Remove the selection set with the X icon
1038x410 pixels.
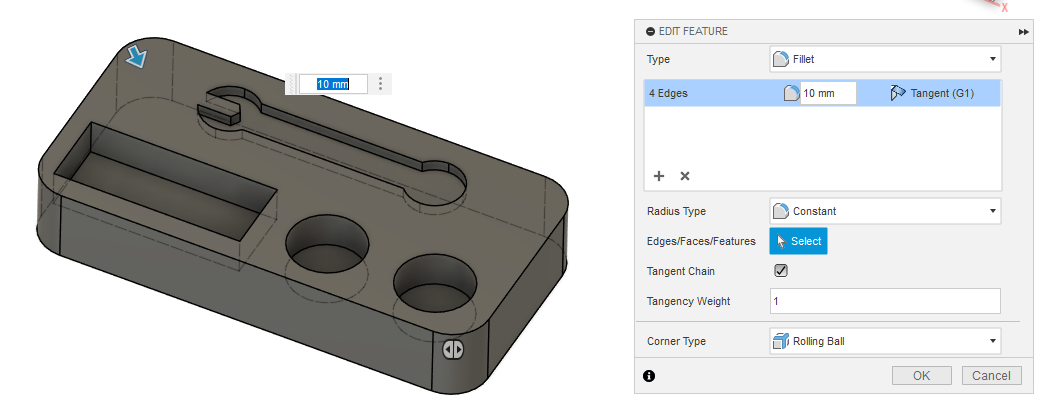pyautogui.click(x=685, y=176)
